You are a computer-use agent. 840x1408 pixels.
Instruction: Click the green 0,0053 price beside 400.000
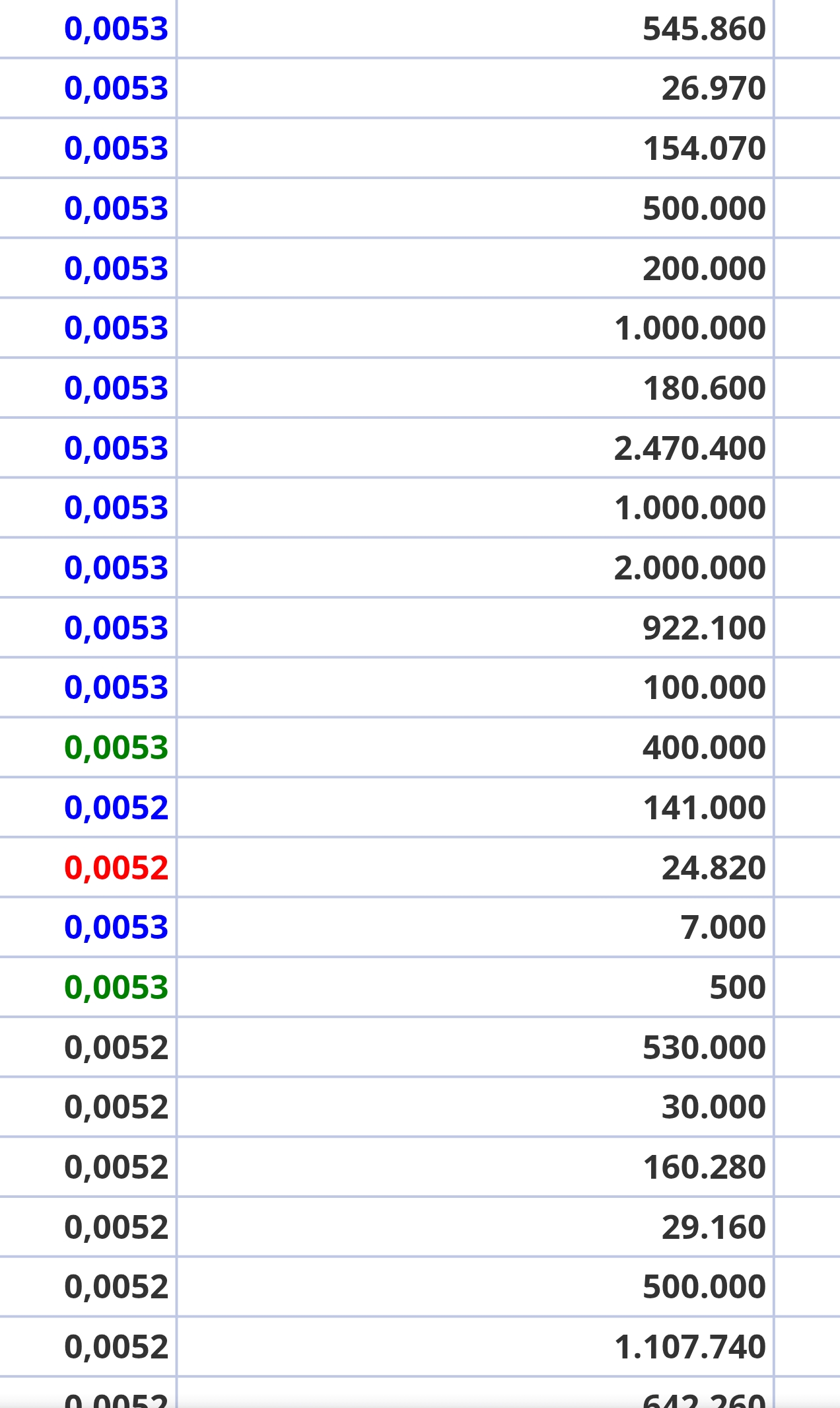coord(116,748)
